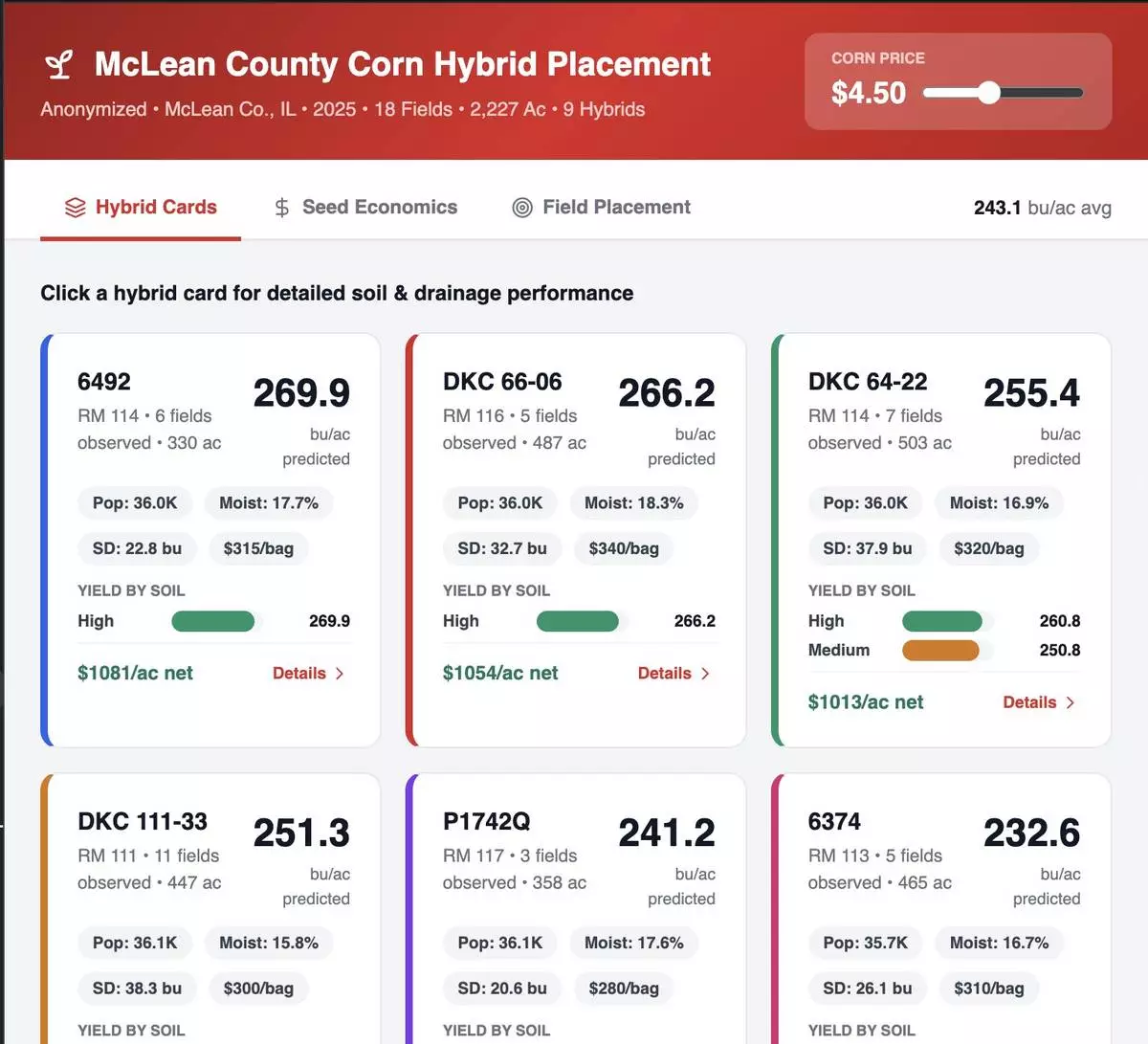Toggle the Moist: 18.3% chip on DKC 66-06
1148x1044 pixels.
(634, 502)
